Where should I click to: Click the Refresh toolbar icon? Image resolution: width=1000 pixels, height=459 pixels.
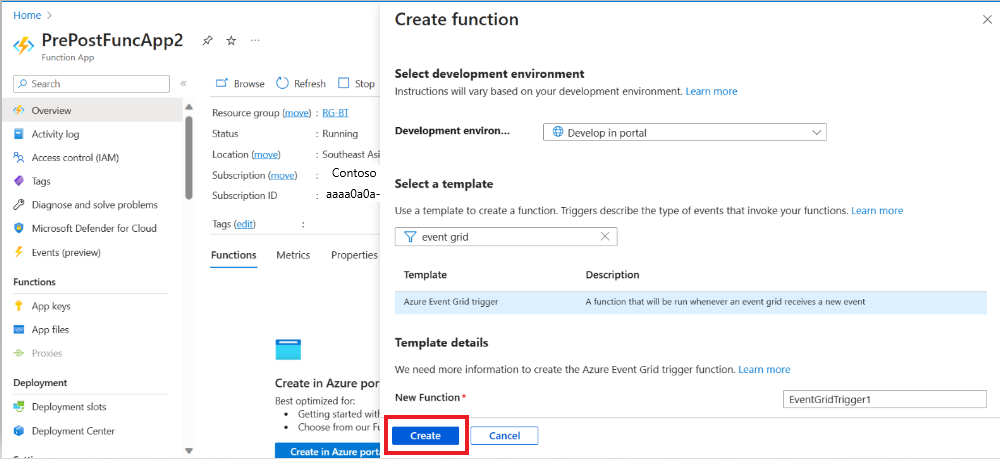(283, 84)
